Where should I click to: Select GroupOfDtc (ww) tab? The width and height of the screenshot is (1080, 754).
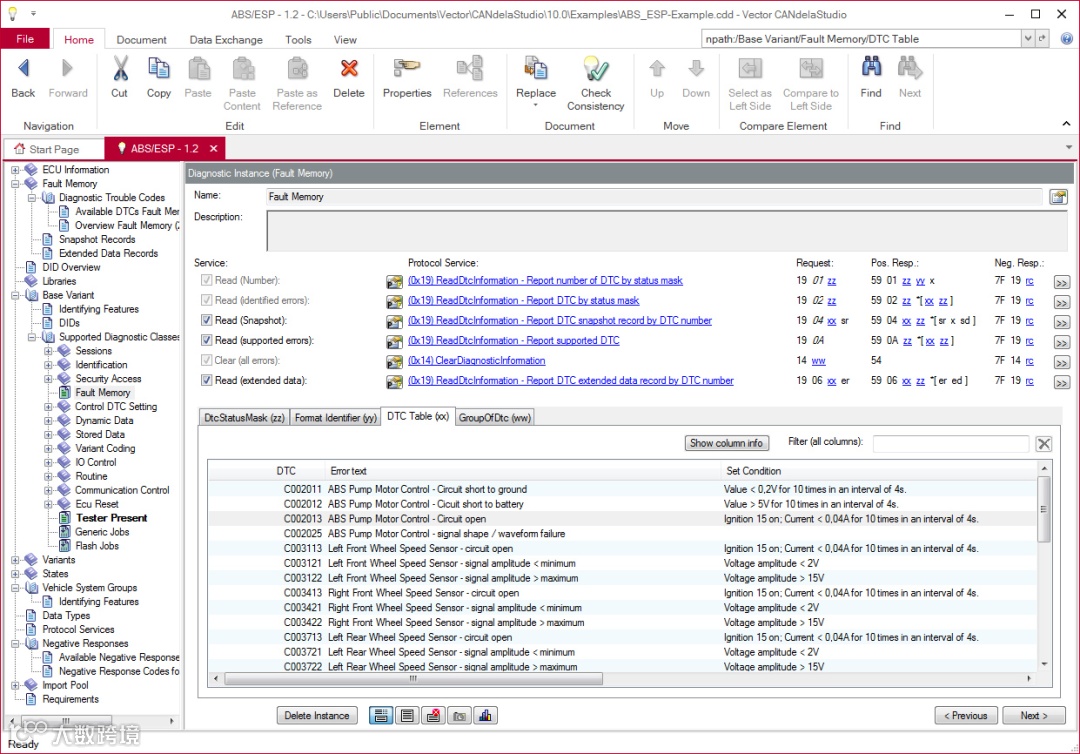495,418
